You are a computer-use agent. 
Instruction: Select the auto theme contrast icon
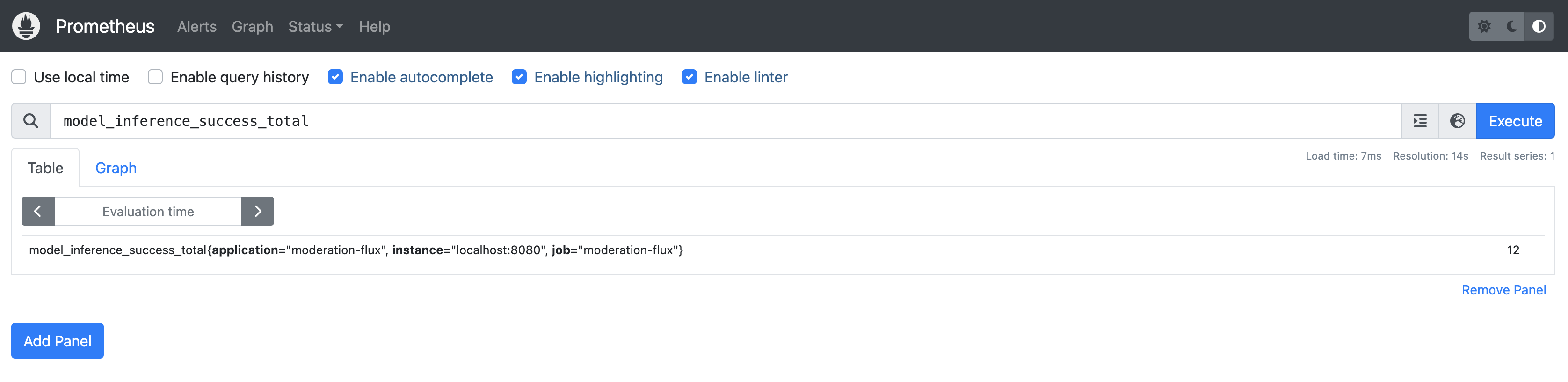coord(1539,26)
